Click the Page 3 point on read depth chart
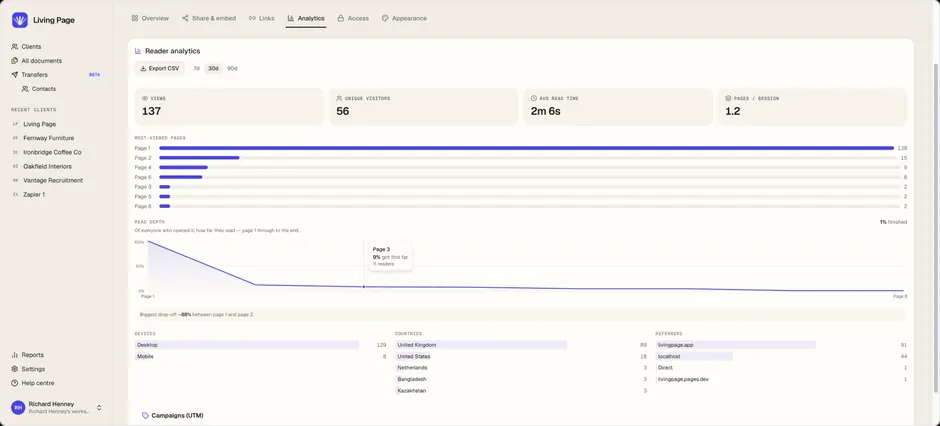Screen dimensions: 940x426 363,287
